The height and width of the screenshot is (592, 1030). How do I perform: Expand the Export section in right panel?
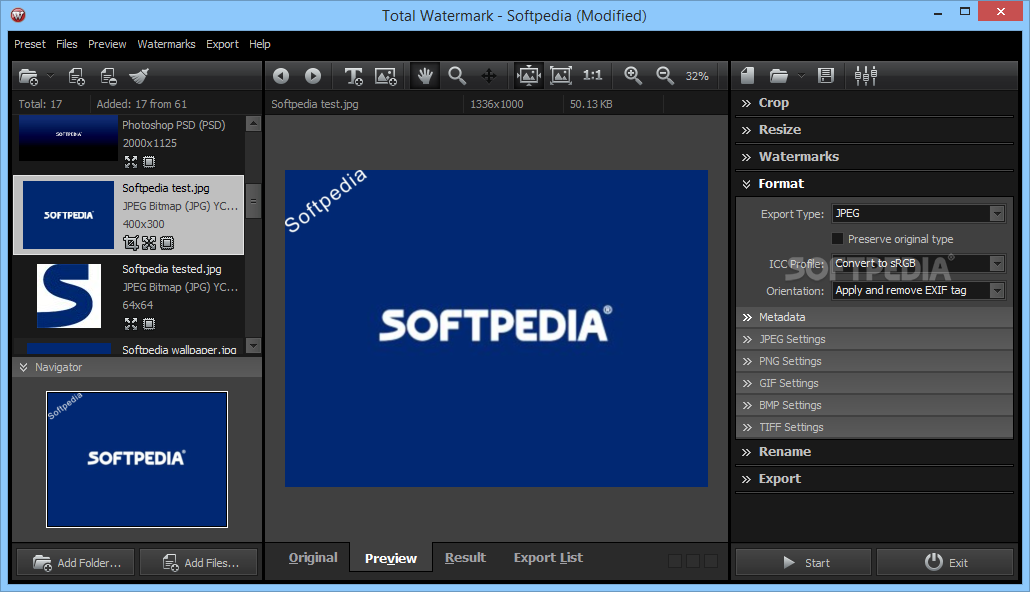pos(874,479)
